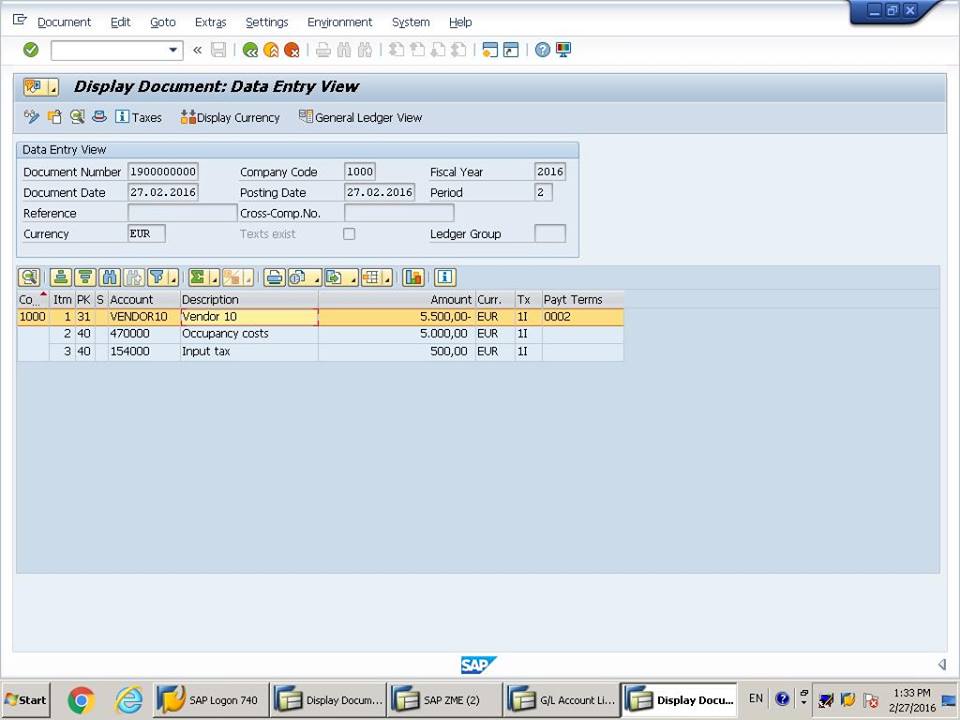Open the System menu
960x720 pixels.
pos(411,22)
